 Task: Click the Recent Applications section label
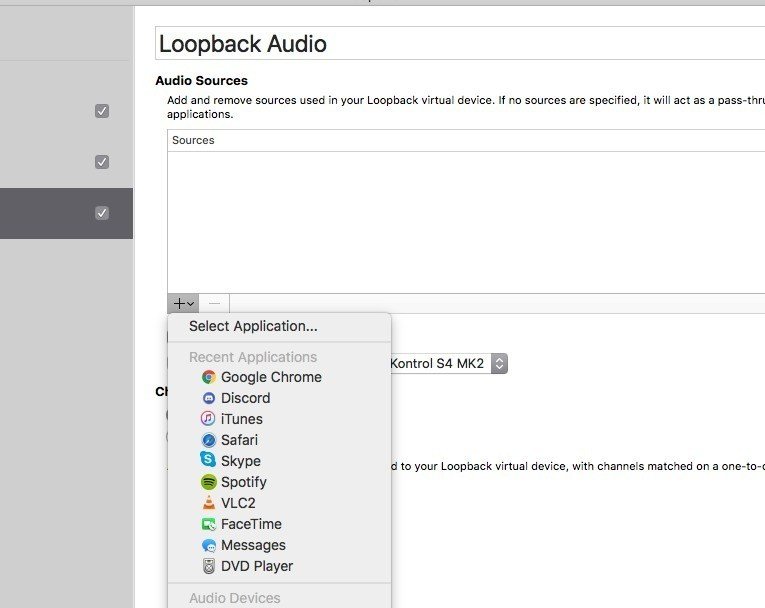point(253,357)
